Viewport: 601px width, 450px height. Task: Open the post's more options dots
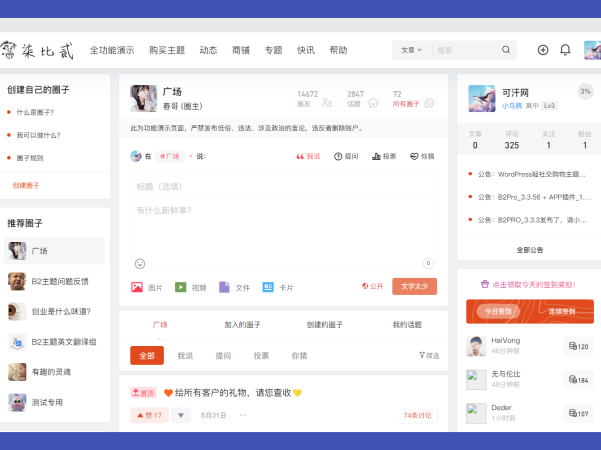[x=243, y=415]
